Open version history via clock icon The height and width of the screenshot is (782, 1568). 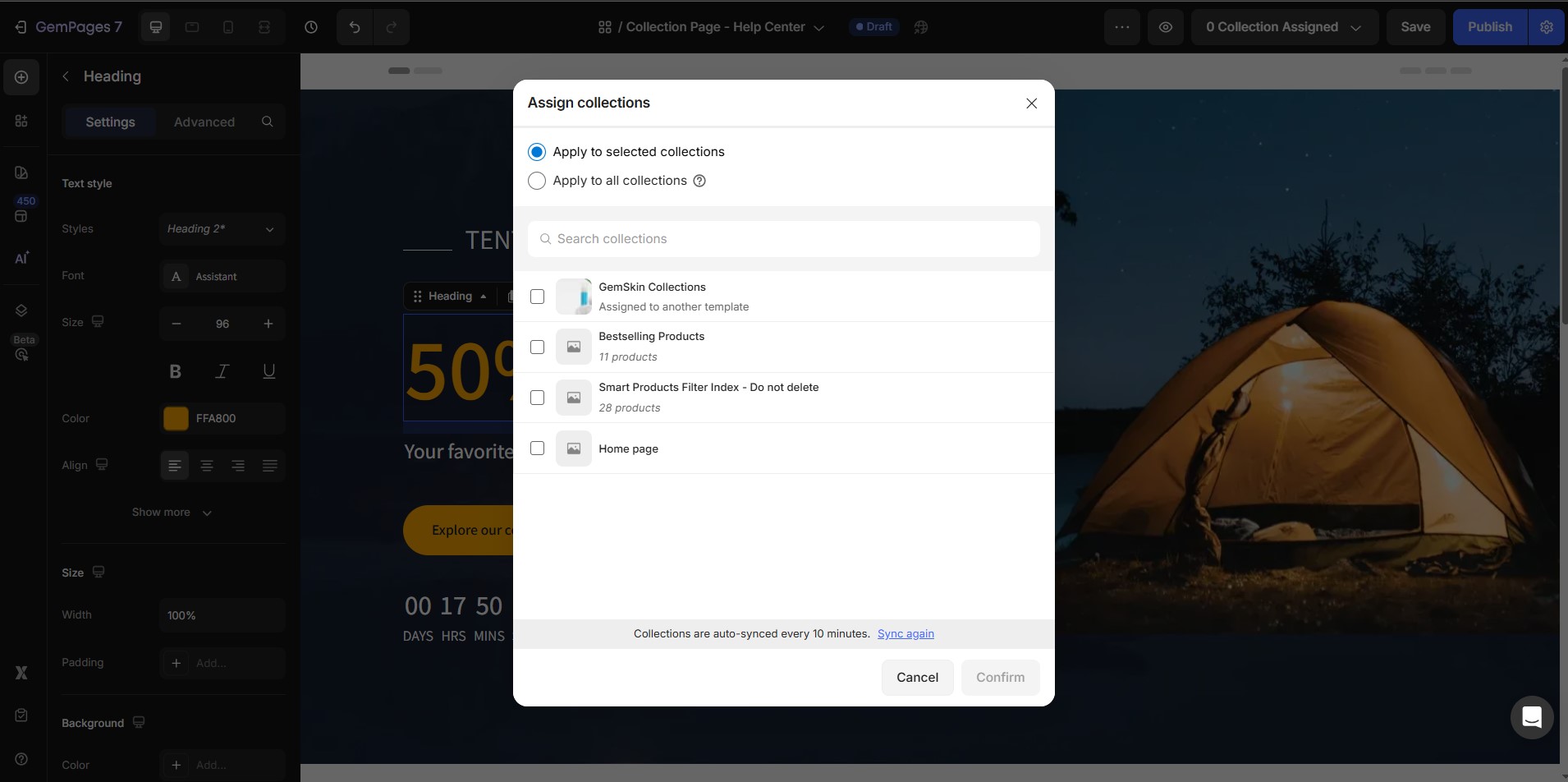tap(311, 27)
